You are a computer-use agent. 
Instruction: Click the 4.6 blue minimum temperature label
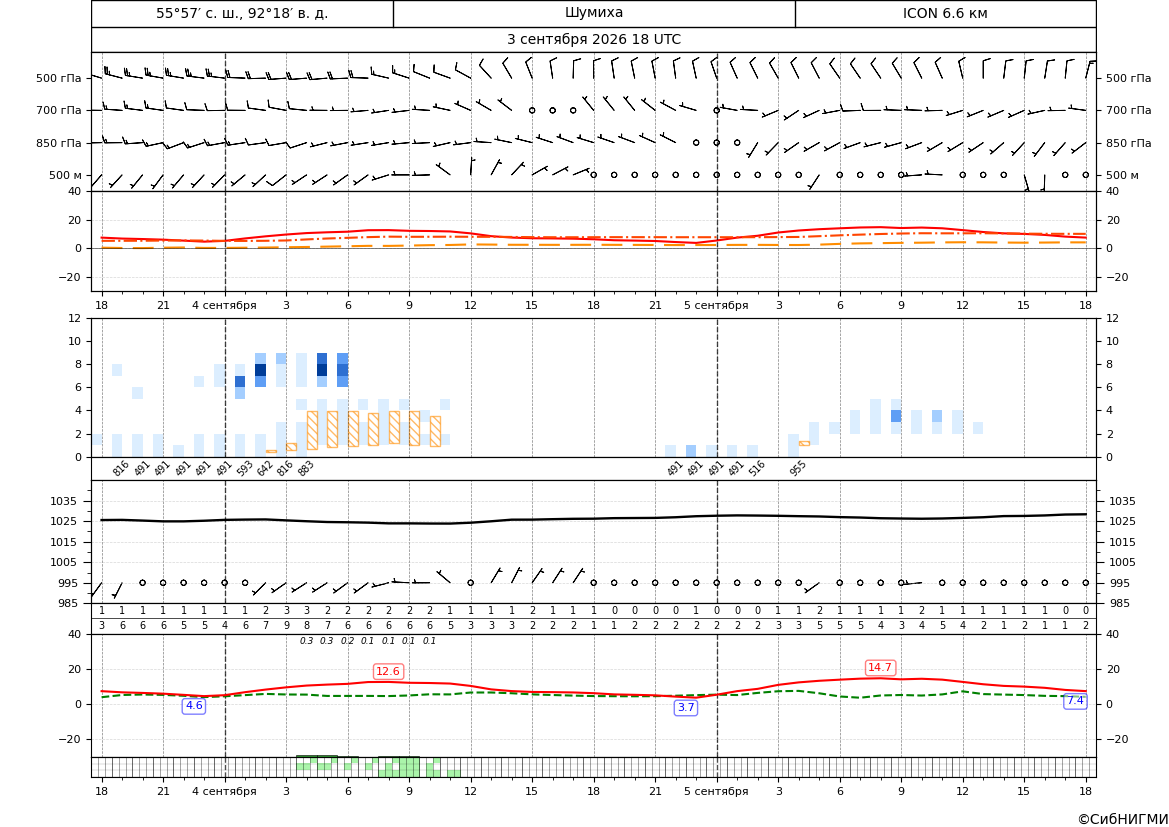[194, 705]
